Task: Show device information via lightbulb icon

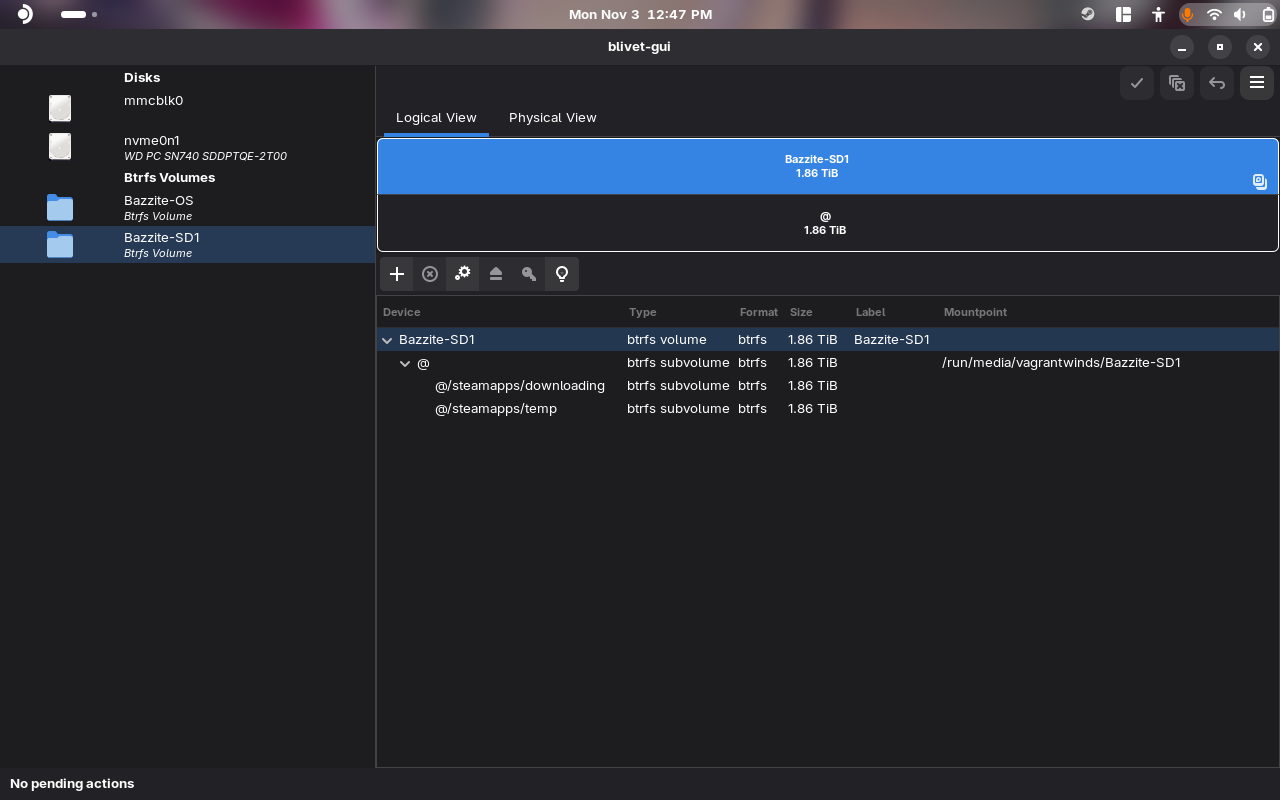Action: coord(562,274)
